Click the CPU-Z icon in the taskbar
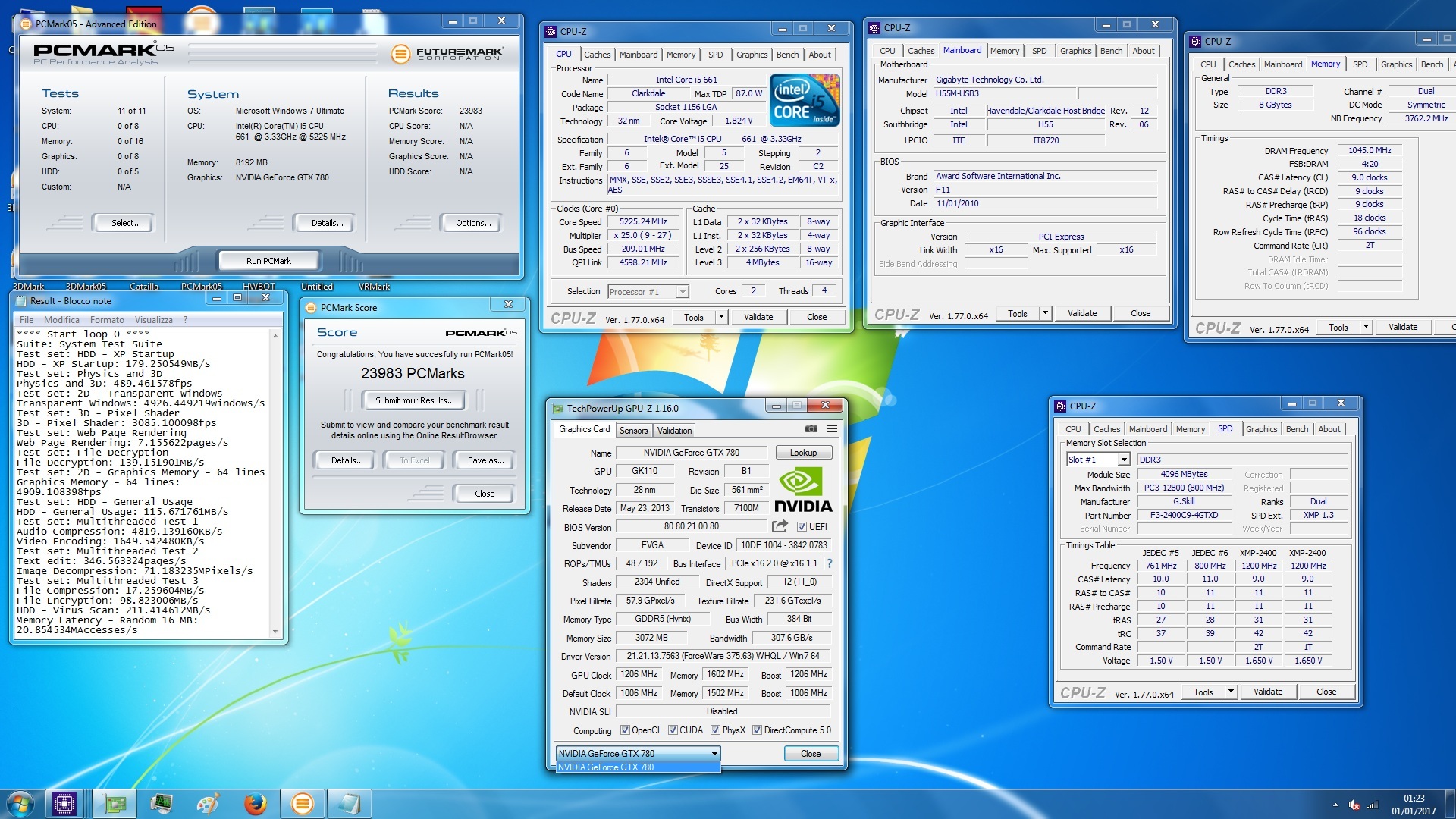The image size is (1456, 819). [x=64, y=803]
